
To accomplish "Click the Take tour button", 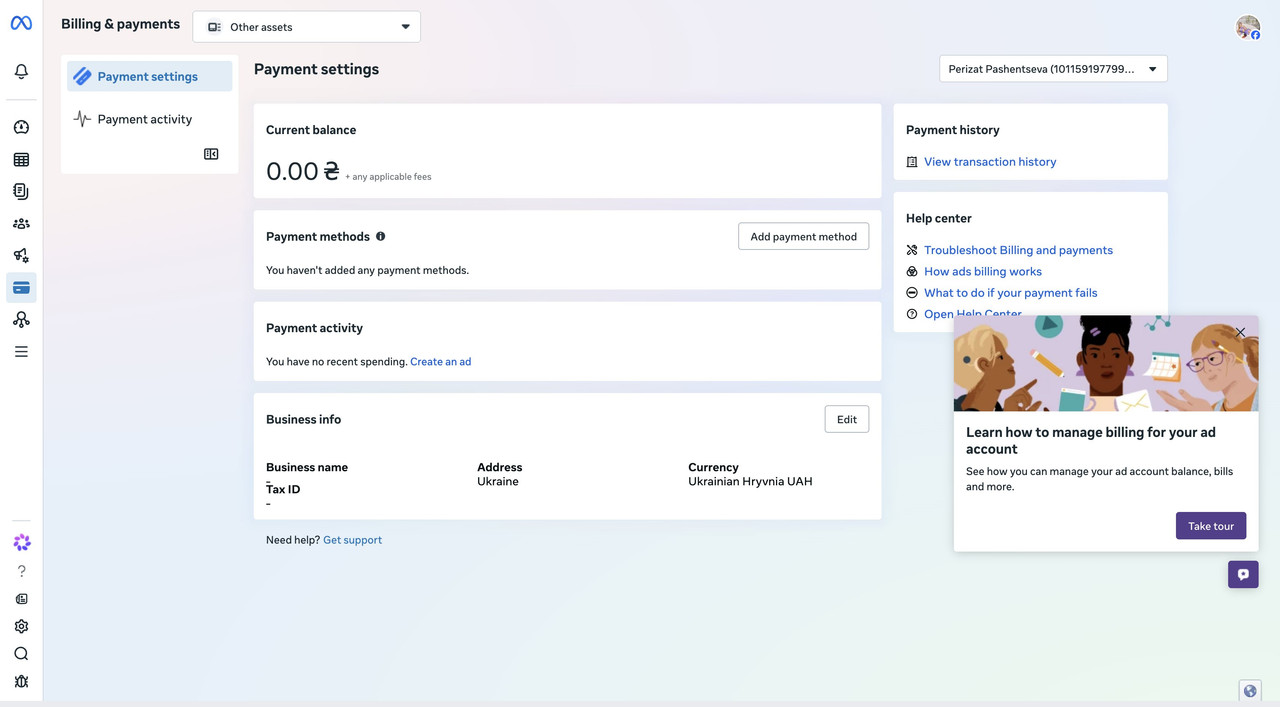I will pyautogui.click(x=1211, y=526).
